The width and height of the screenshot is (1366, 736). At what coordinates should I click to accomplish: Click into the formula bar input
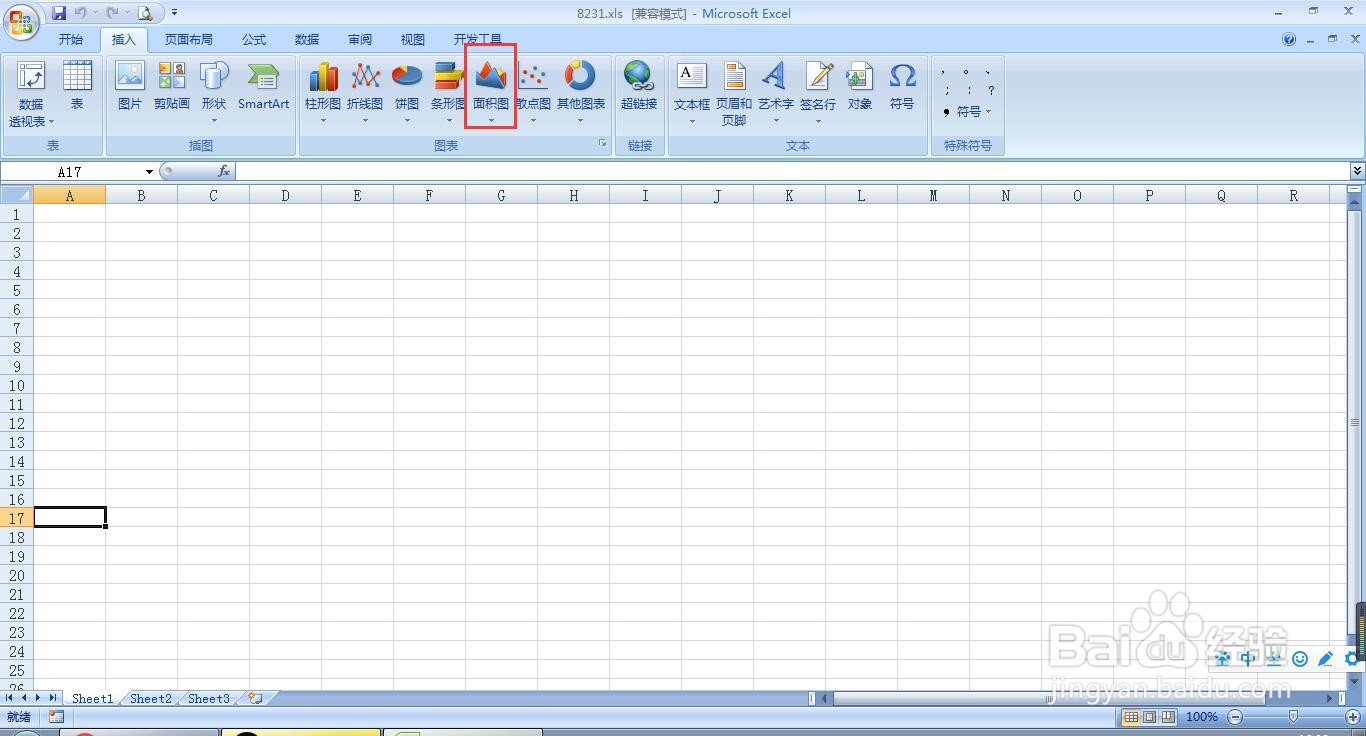(792, 171)
